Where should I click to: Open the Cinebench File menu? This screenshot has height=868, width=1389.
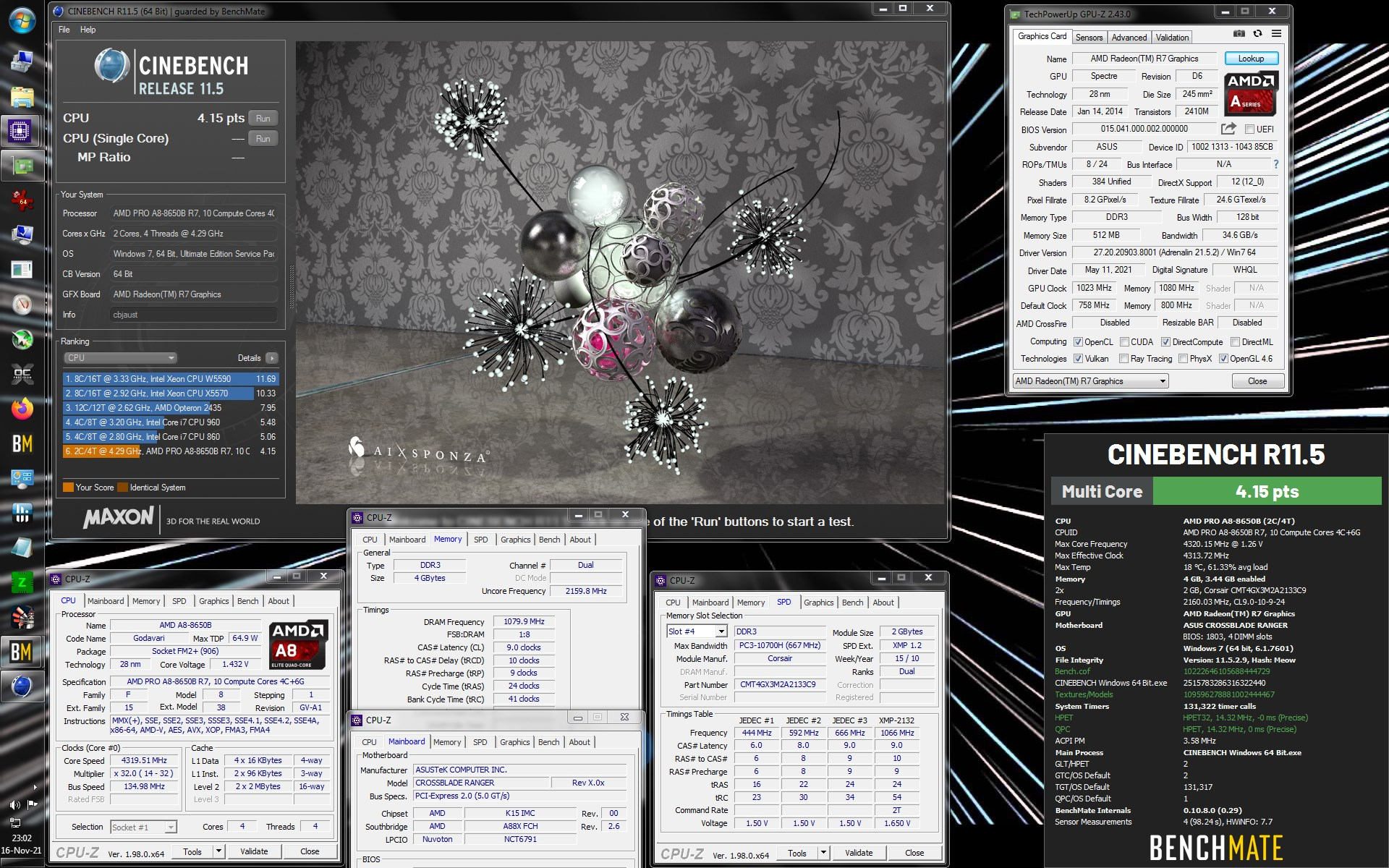(64, 30)
